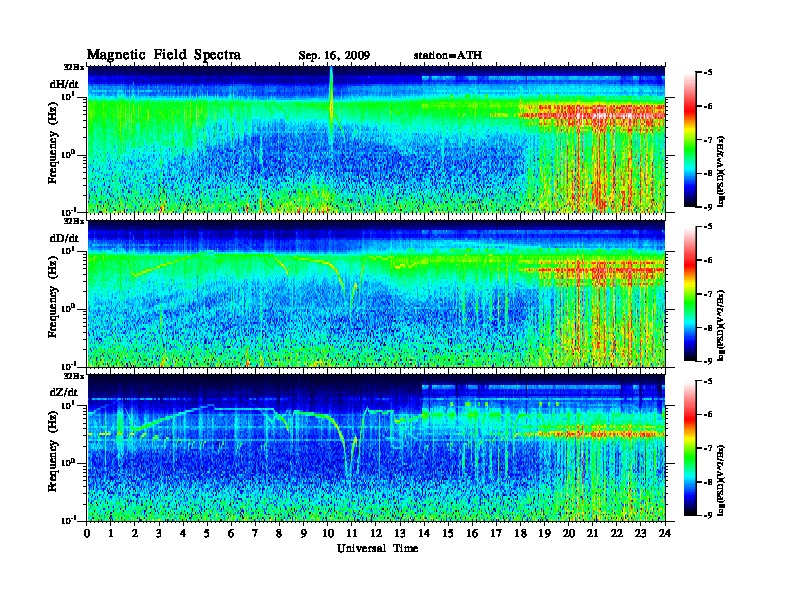The height and width of the screenshot is (612, 792).
Task: Click hour tick label 16 on time axis
Action: click(x=472, y=534)
